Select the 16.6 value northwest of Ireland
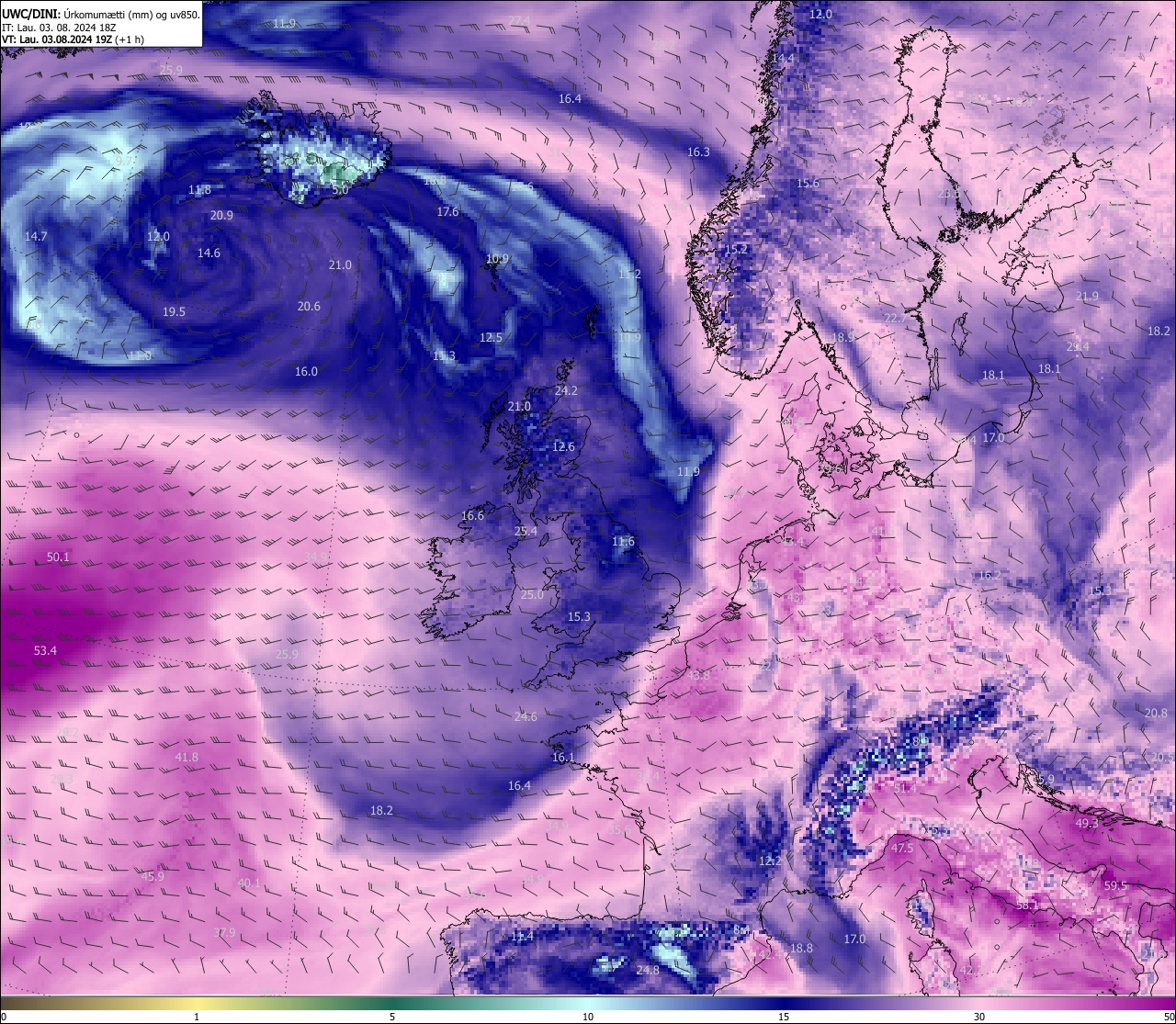The image size is (1176, 1024). (472, 515)
